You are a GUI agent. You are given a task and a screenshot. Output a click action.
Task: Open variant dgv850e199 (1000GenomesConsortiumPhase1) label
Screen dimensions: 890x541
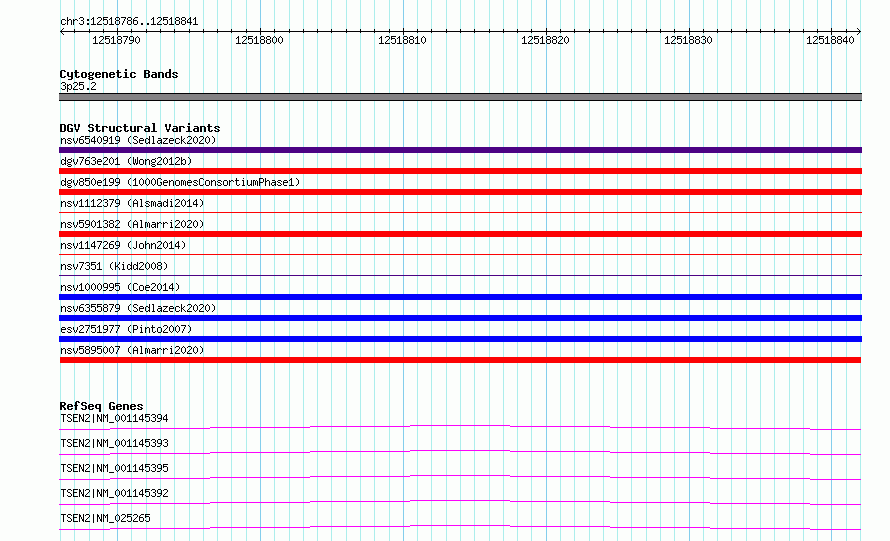tap(180, 182)
